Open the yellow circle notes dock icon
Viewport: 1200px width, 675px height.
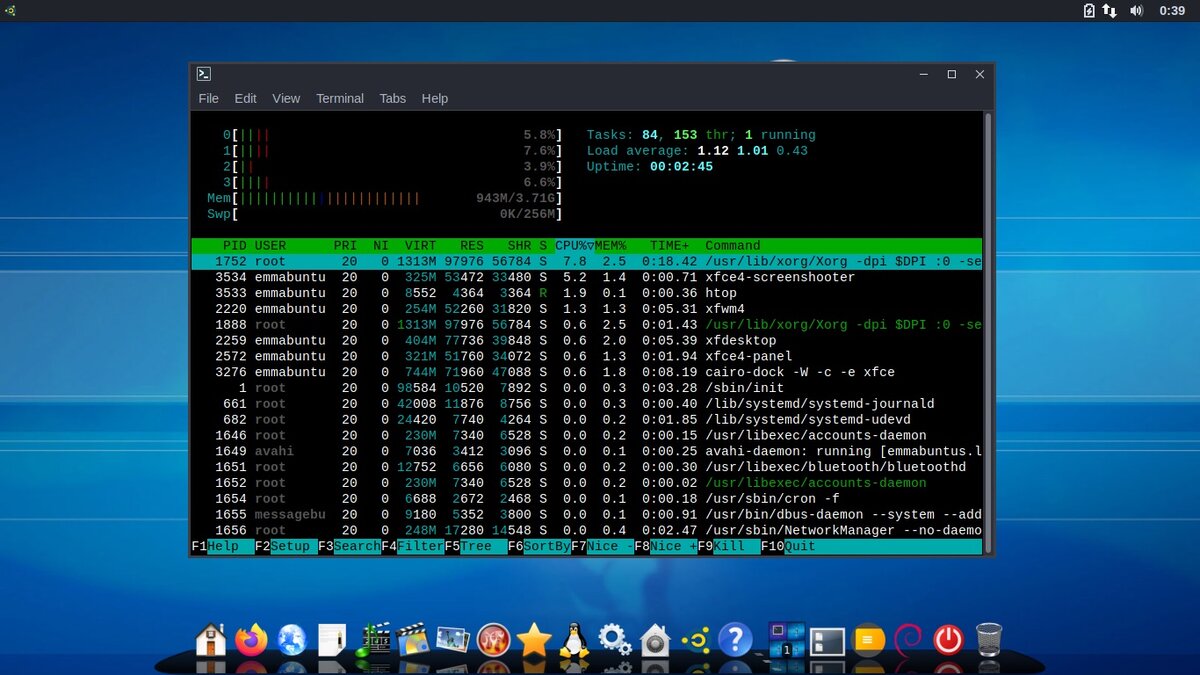(x=868, y=639)
